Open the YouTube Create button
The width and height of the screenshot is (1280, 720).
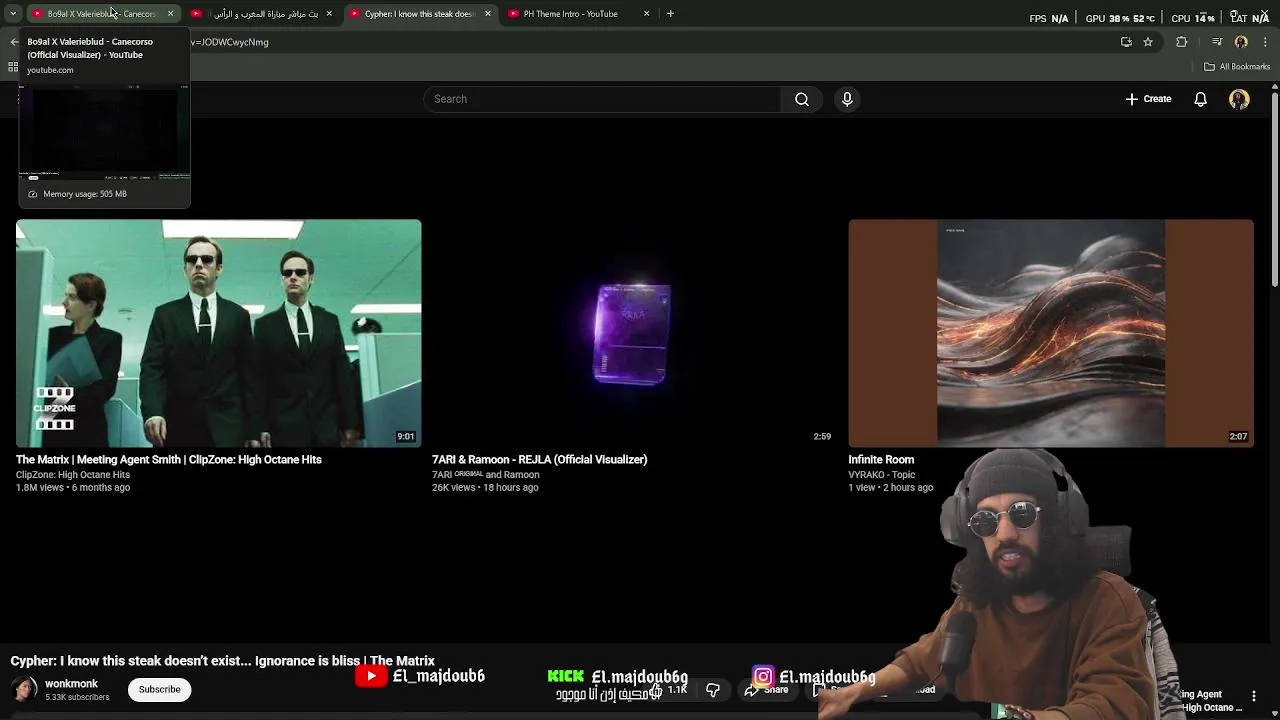(1148, 99)
